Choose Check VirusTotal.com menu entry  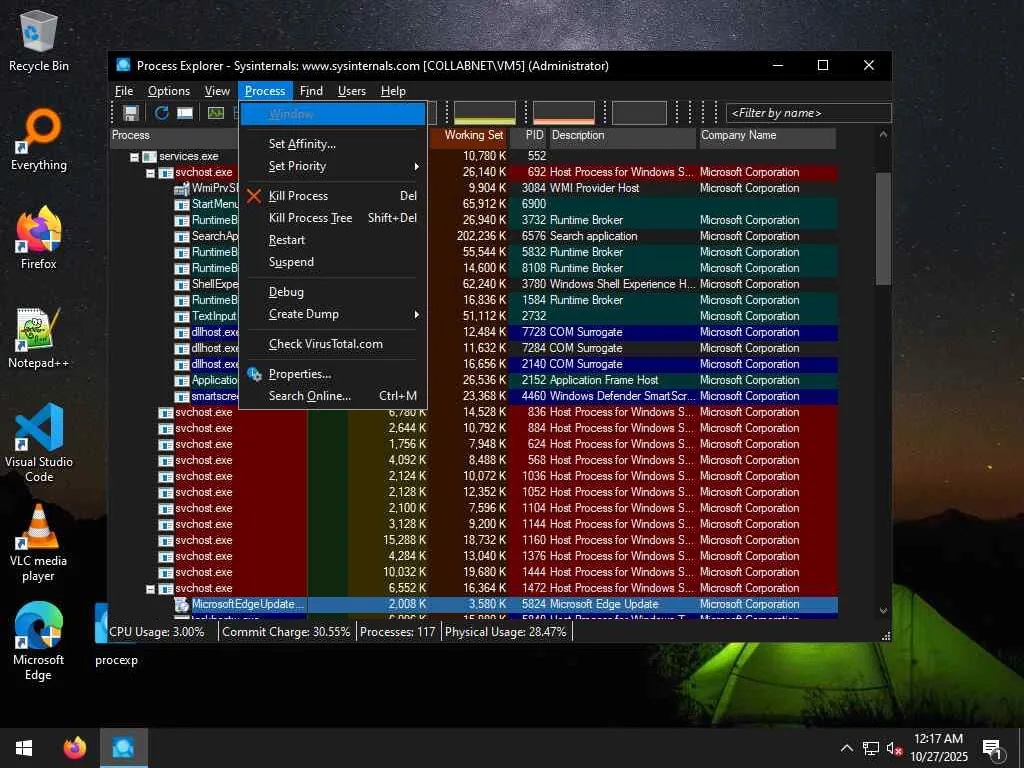[333, 344]
